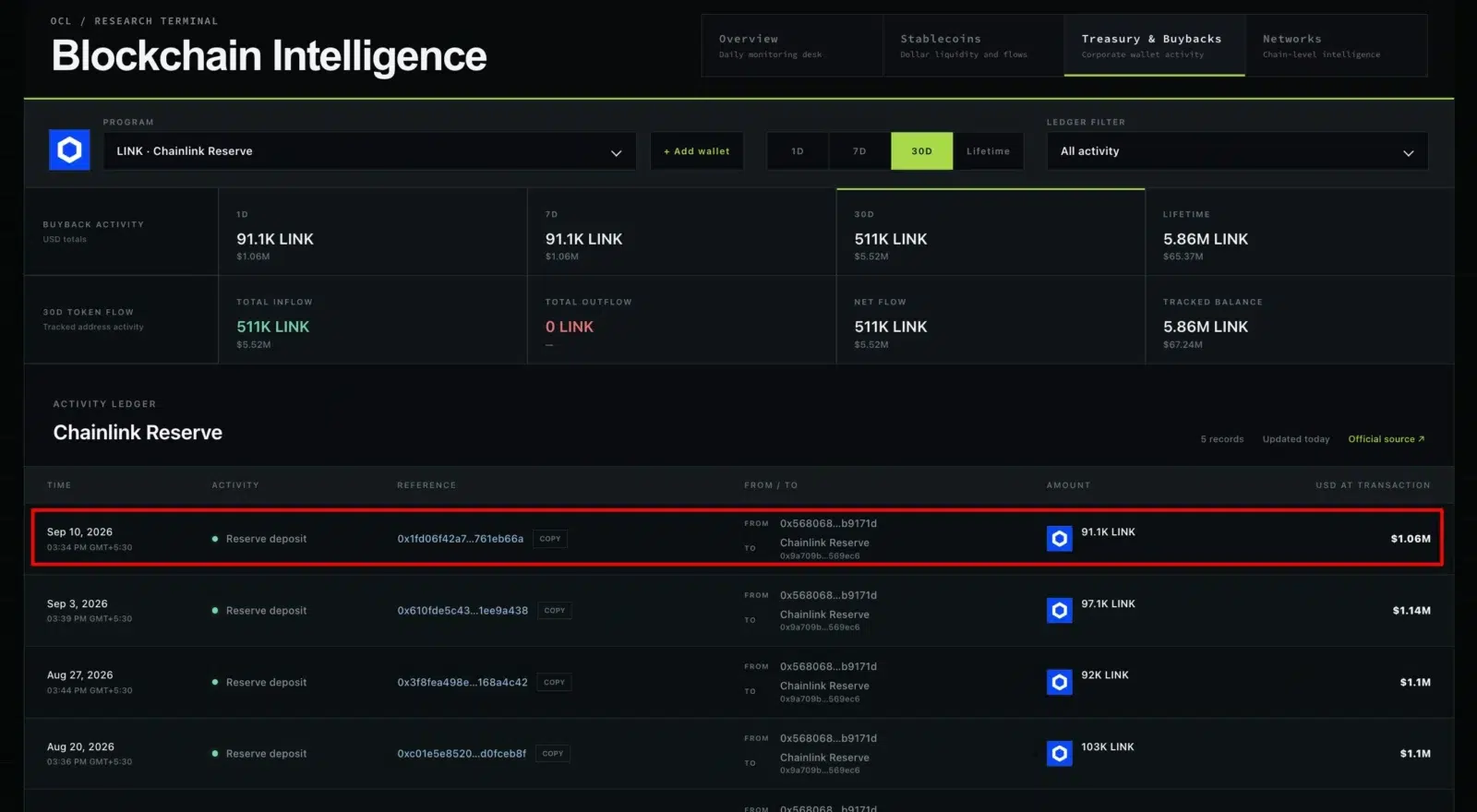
Task: Click the Reference column header
Action: (x=426, y=485)
